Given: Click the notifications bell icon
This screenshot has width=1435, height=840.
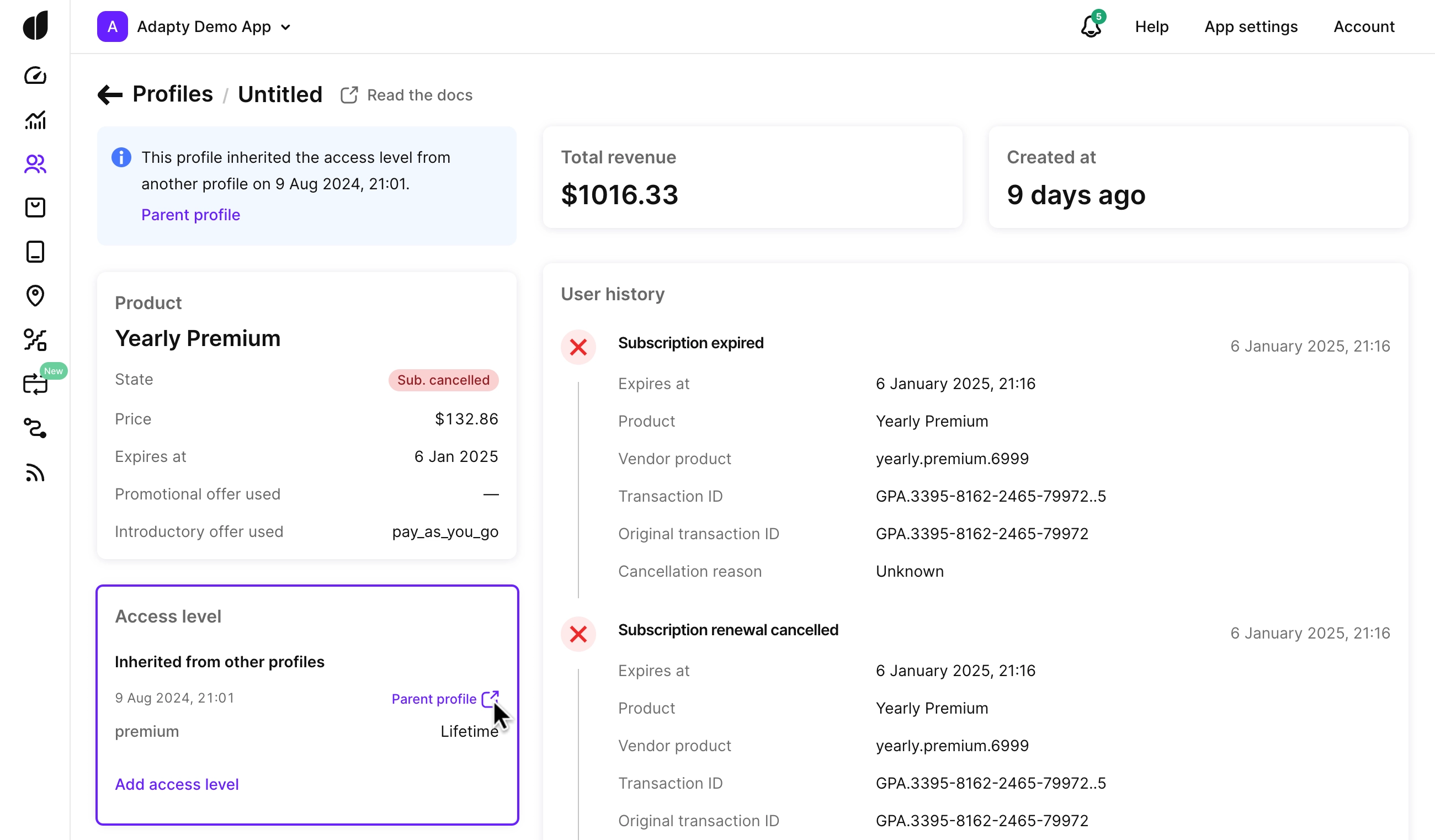Looking at the screenshot, I should point(1091,26).
